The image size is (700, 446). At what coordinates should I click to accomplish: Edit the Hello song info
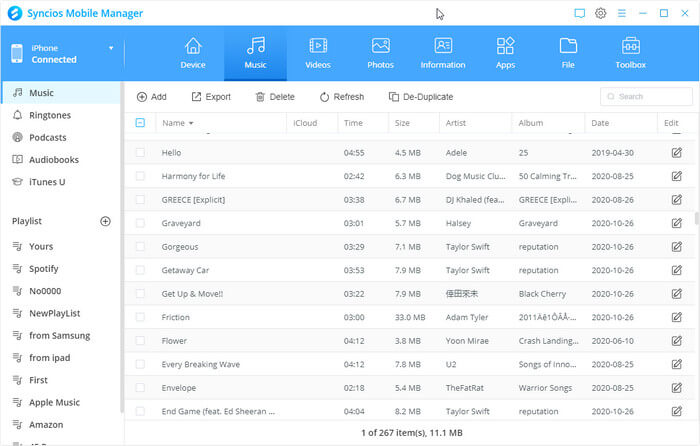coord(677,153)
